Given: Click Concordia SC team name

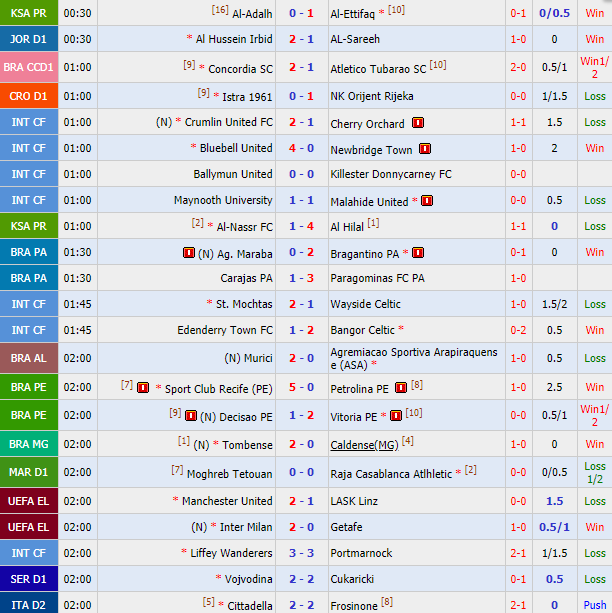Looking at the screenshot, I should 240,69.
